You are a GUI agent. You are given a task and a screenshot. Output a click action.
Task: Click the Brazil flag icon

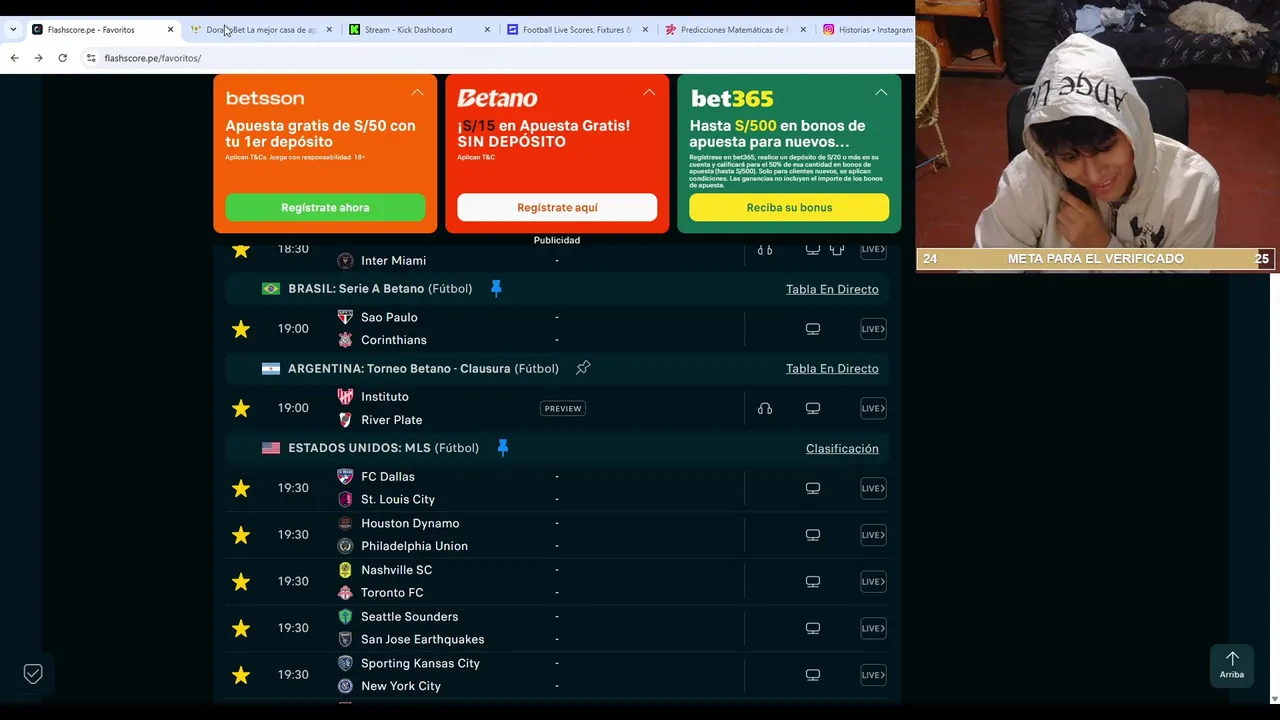pyautogui.click(x=271, y=288)
